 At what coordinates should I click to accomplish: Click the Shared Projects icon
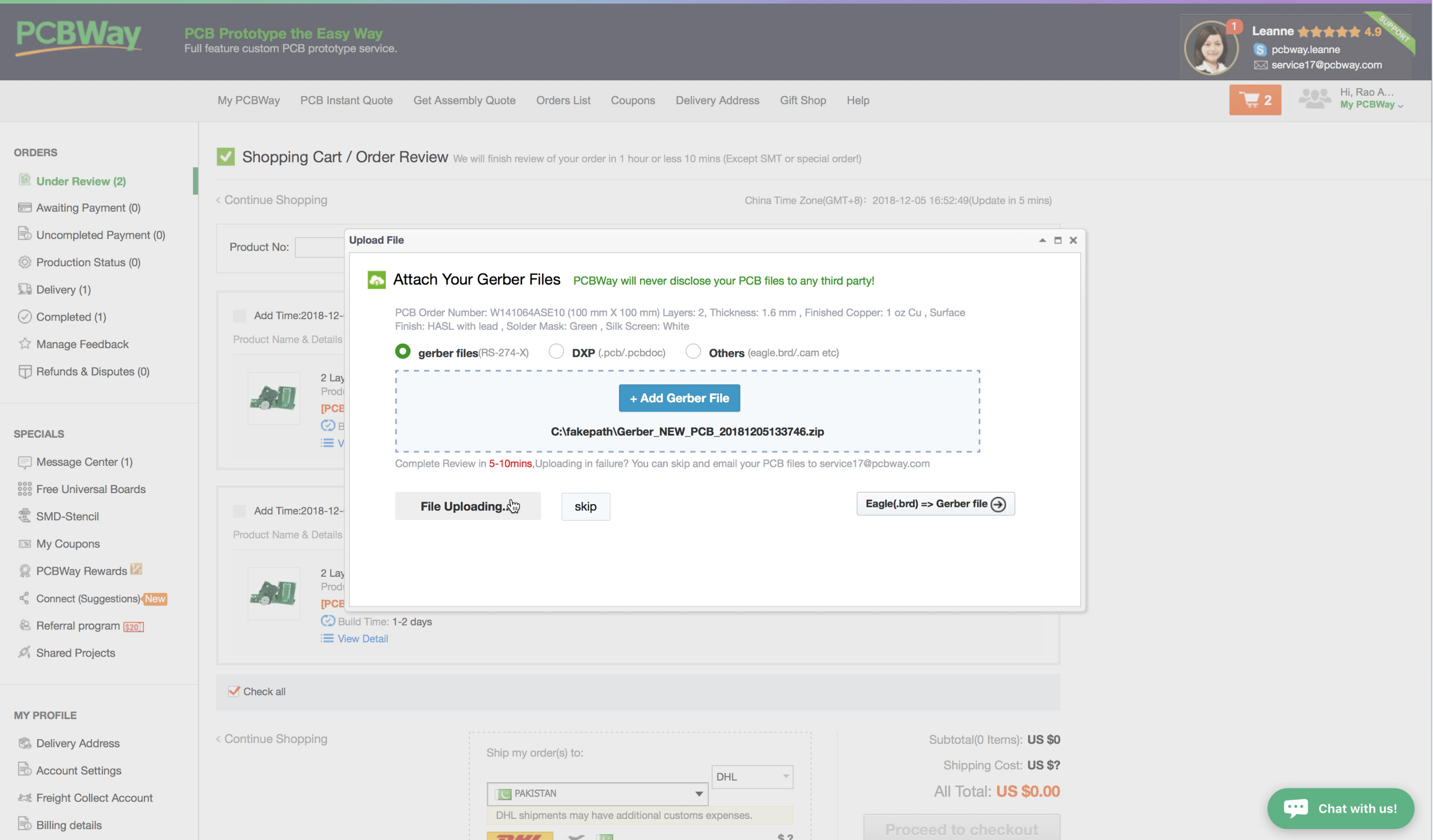click(x=24, y=652)
